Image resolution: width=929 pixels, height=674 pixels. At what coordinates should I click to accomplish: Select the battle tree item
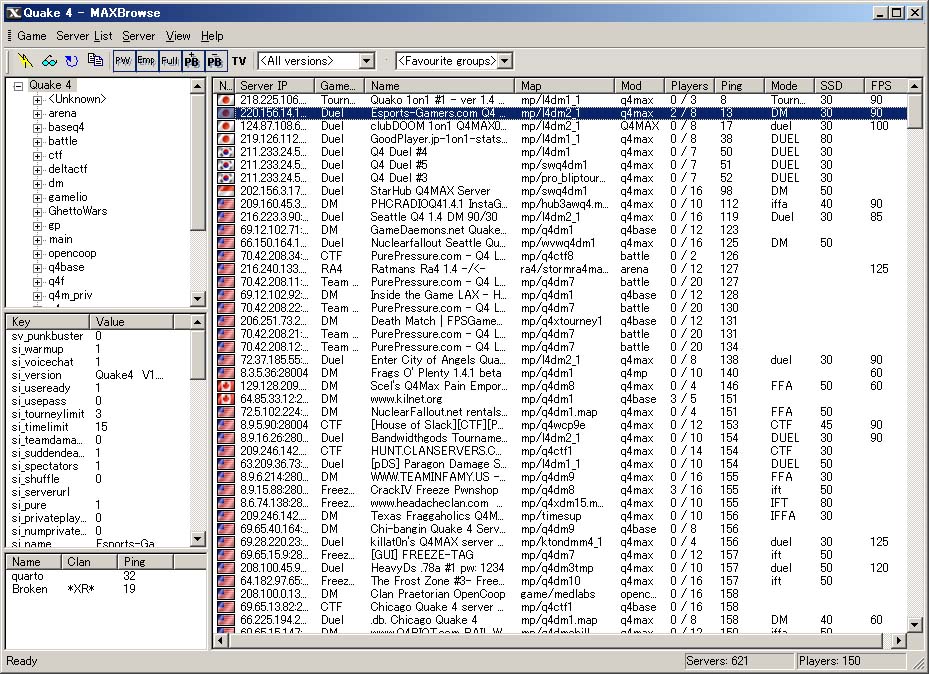pyautogui.click(x=63, y=141)
